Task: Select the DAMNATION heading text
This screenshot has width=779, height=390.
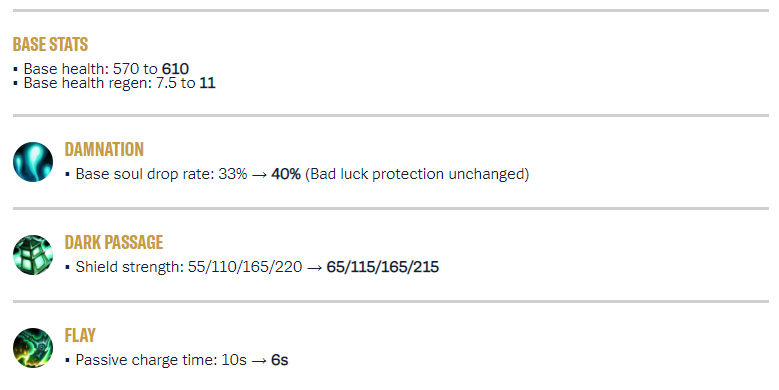Action: click(104, 149)
